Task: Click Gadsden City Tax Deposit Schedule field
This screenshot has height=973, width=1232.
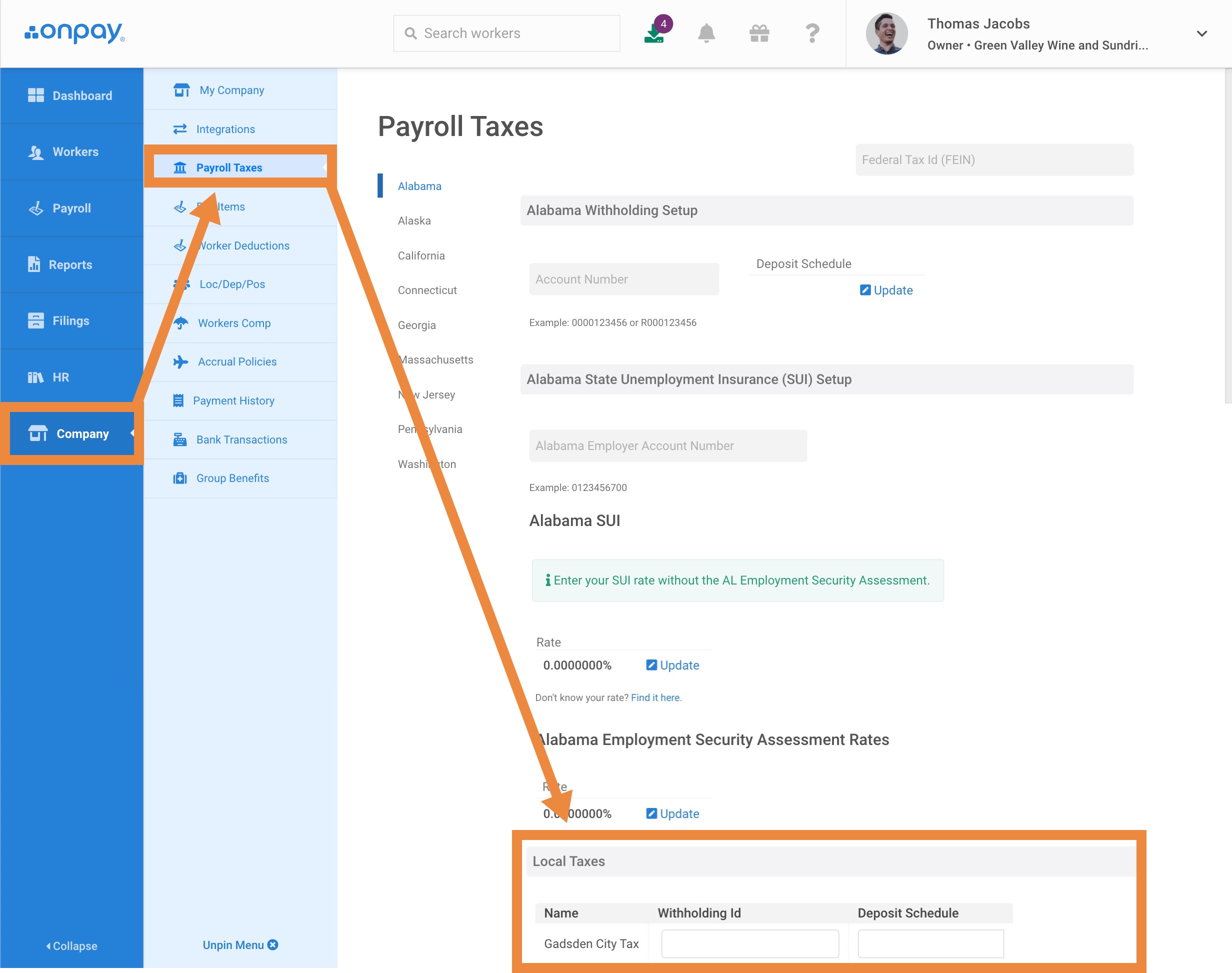Action: tap(930, 944)
